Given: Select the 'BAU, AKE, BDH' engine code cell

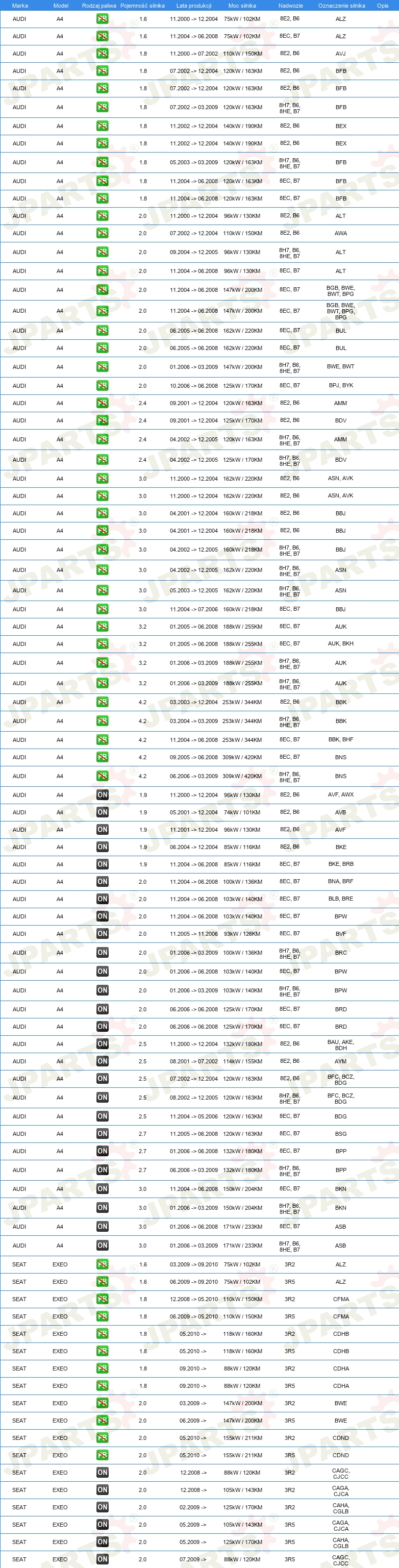Looking at the screenshot, I should point(341,1044).
